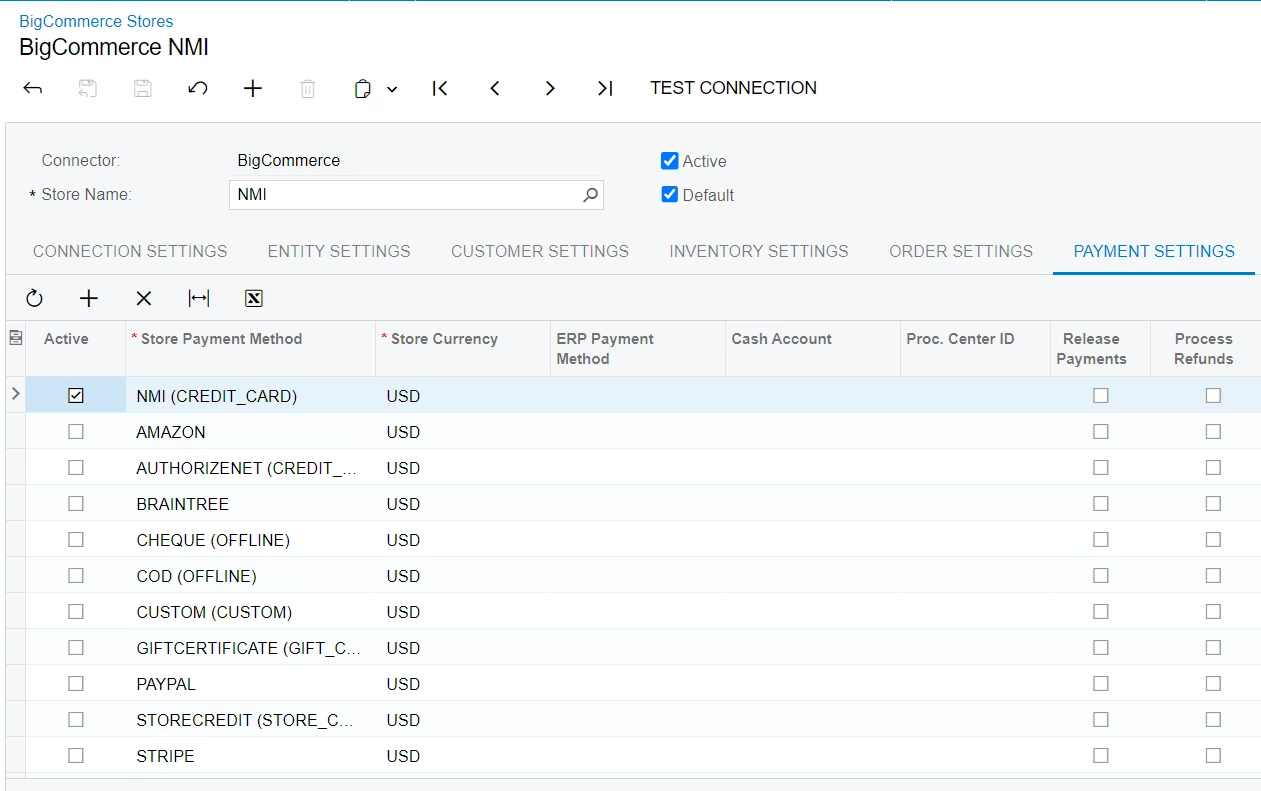This screenshot has height=791, width=1261.
Task: Export the grid to Excel
Action: click(x=253, y=298)
